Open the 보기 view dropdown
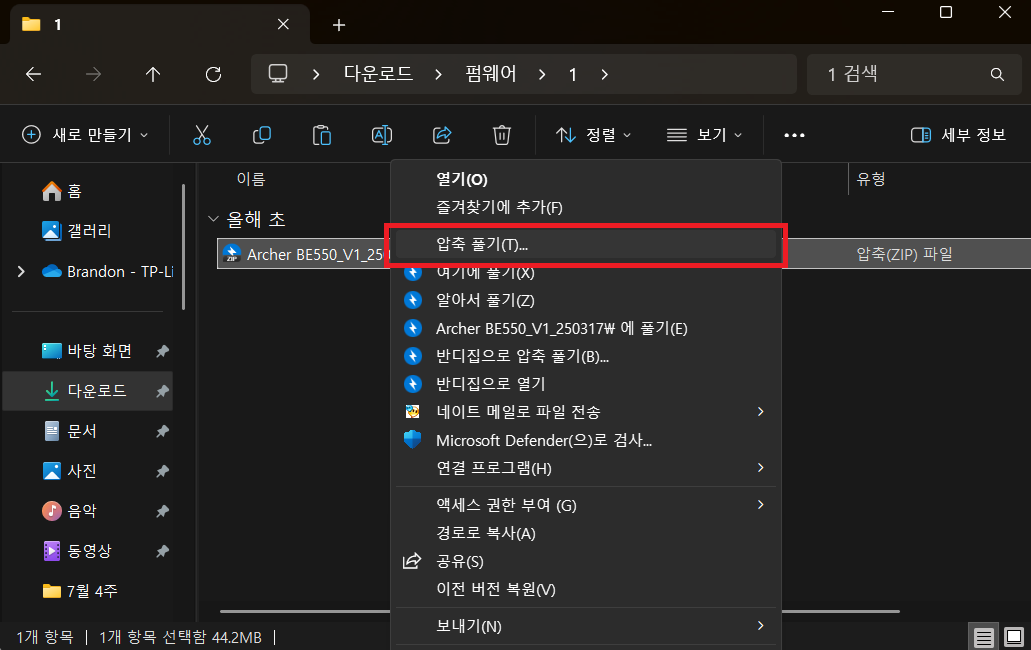1031x650 pixels. 704,135
